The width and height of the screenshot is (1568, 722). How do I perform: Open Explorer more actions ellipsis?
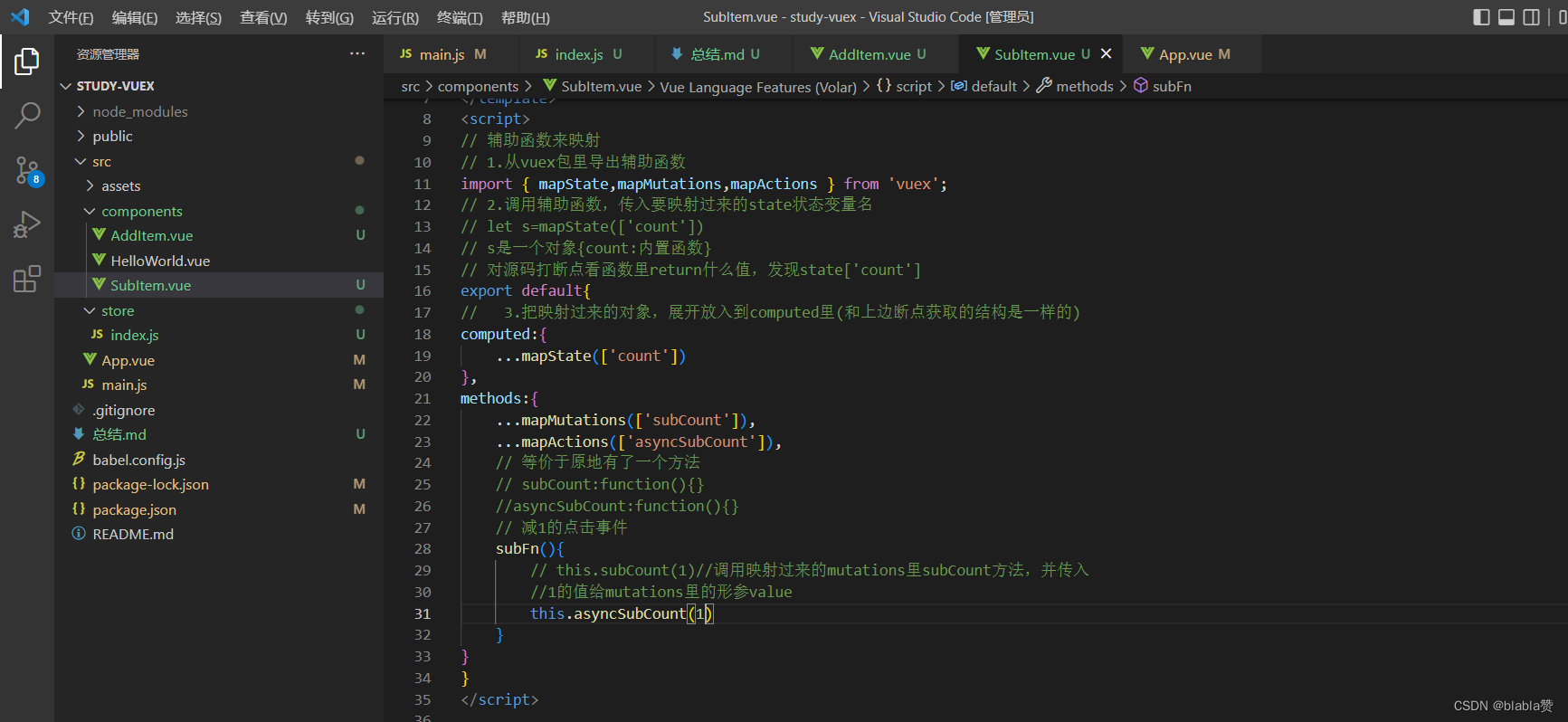point(357,54)
